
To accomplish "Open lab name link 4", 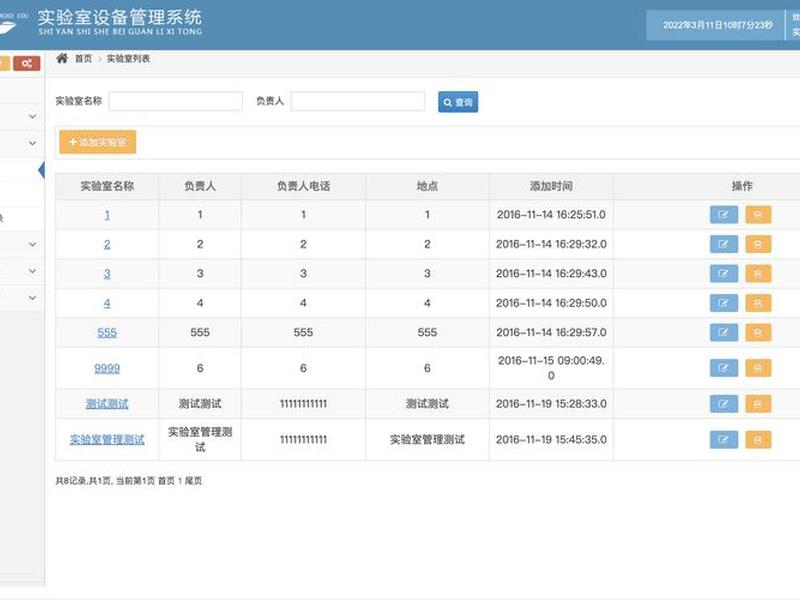I will click(x=107, y=303).
